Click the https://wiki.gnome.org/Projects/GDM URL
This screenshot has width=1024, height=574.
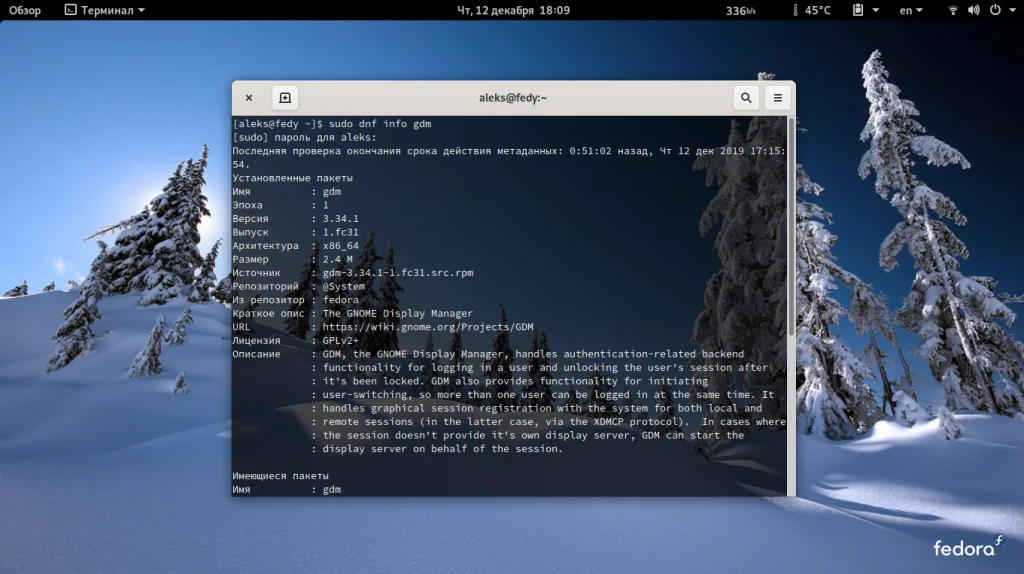tap(428, 327)
